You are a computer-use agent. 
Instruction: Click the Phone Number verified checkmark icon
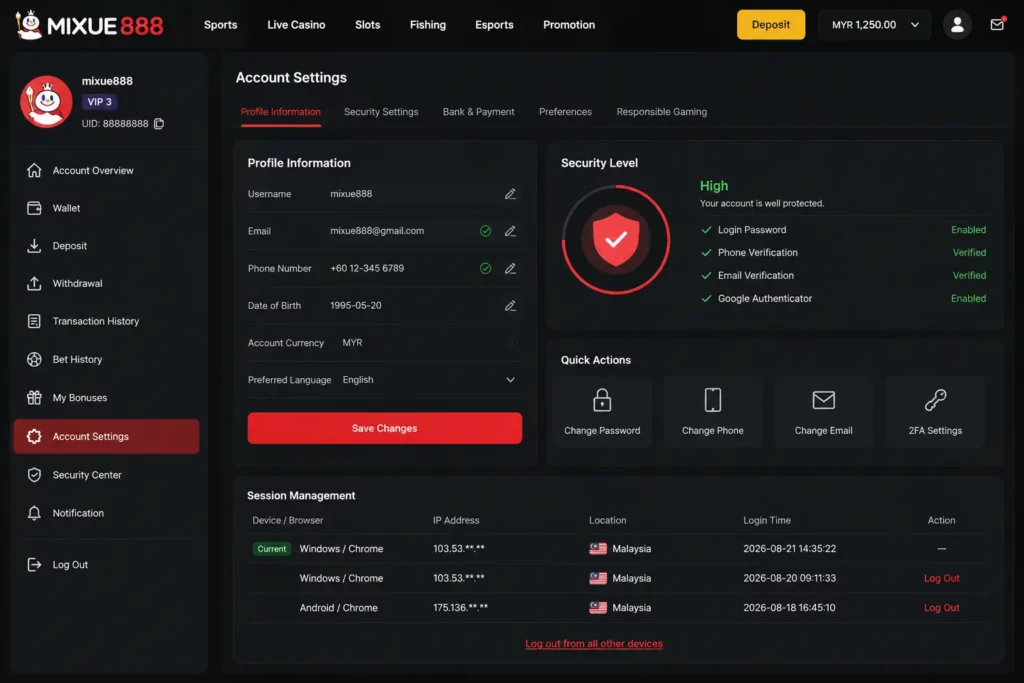(x=485, y=268)
